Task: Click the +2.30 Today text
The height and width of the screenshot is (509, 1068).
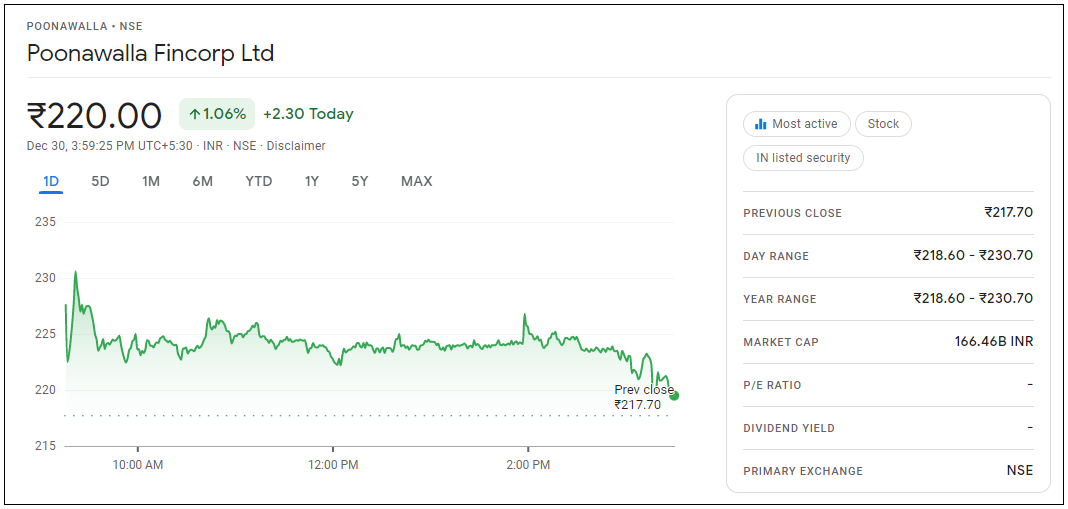Action: tap(308, 114)
